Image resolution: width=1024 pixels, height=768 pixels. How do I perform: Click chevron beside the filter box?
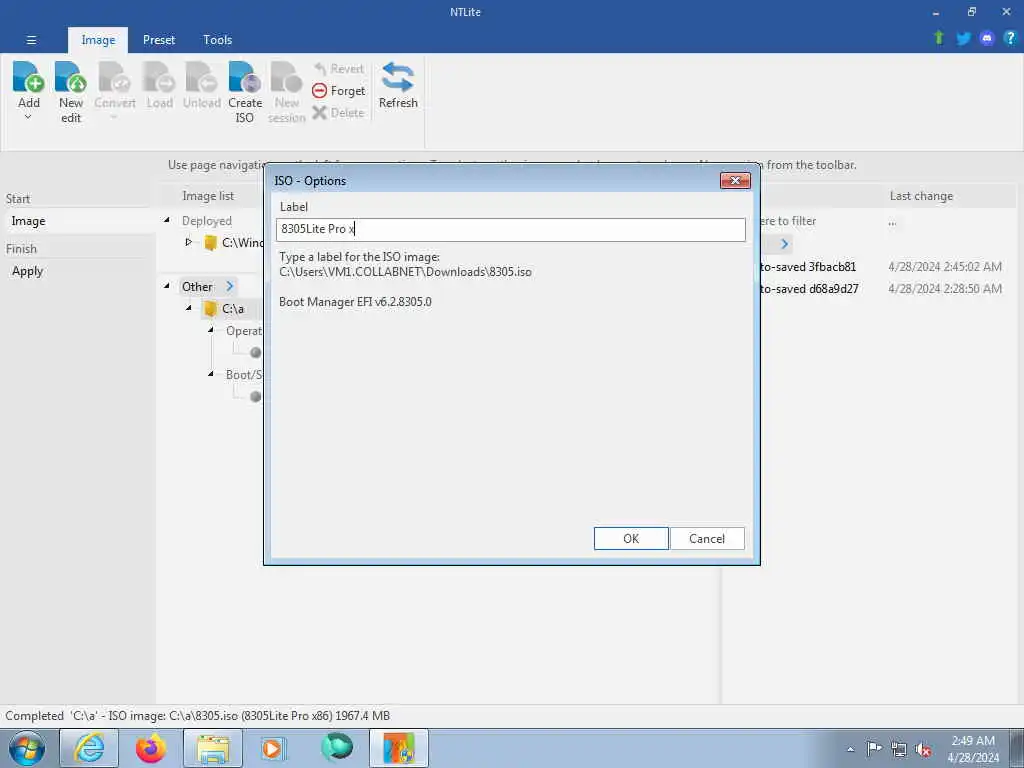784,244
